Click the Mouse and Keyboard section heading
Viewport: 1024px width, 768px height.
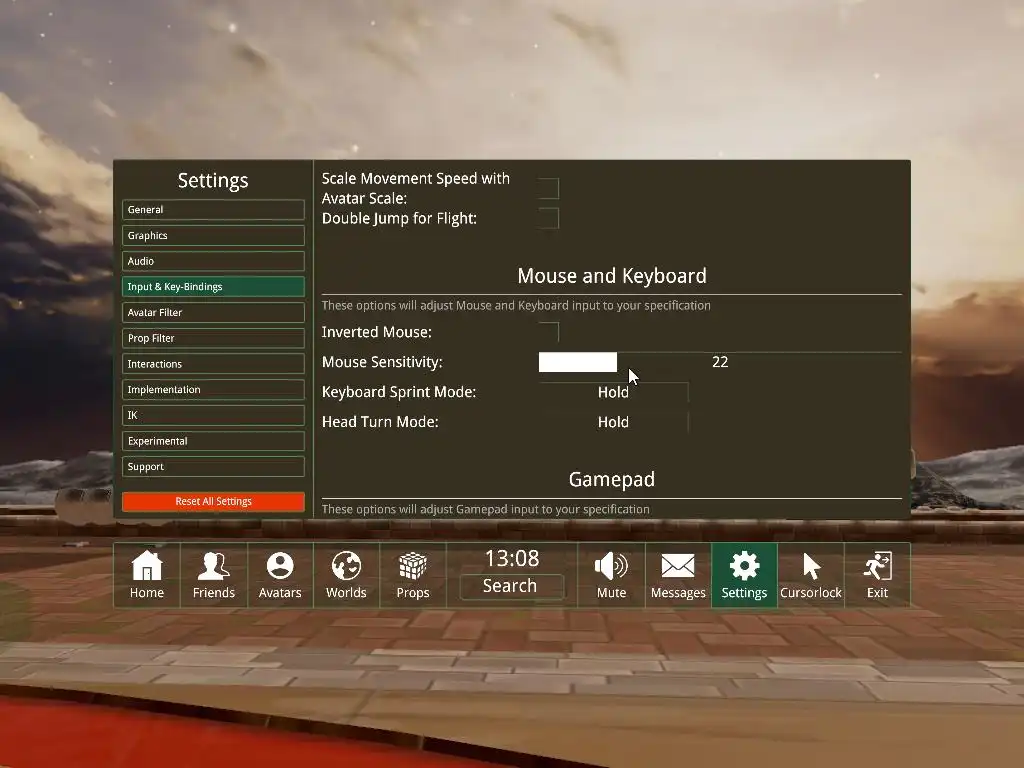coord(612,276)
